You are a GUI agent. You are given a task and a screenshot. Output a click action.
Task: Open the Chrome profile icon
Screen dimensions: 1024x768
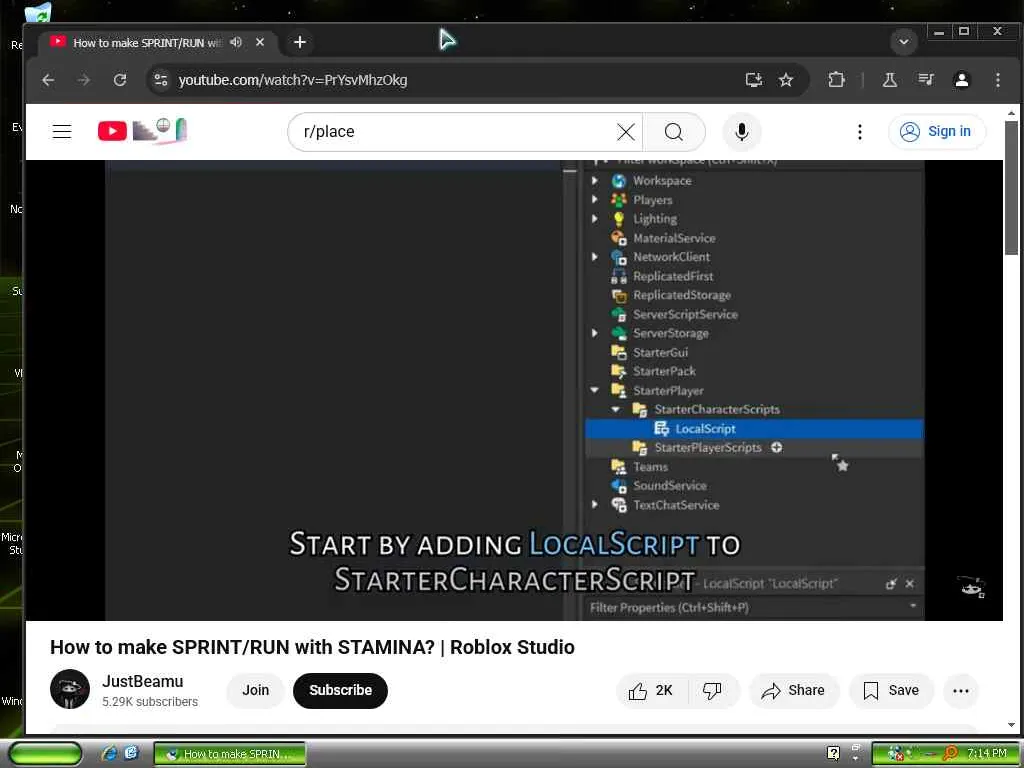(961, 80)
